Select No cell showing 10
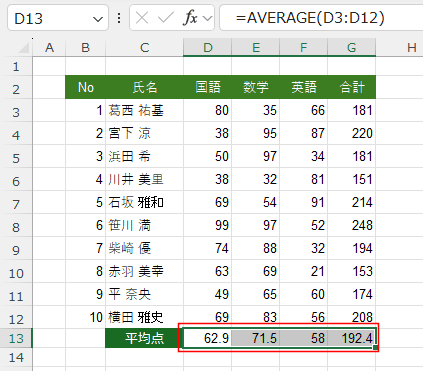Image resolution: width=423 pixels, height=371 pixels. (86, 317)
